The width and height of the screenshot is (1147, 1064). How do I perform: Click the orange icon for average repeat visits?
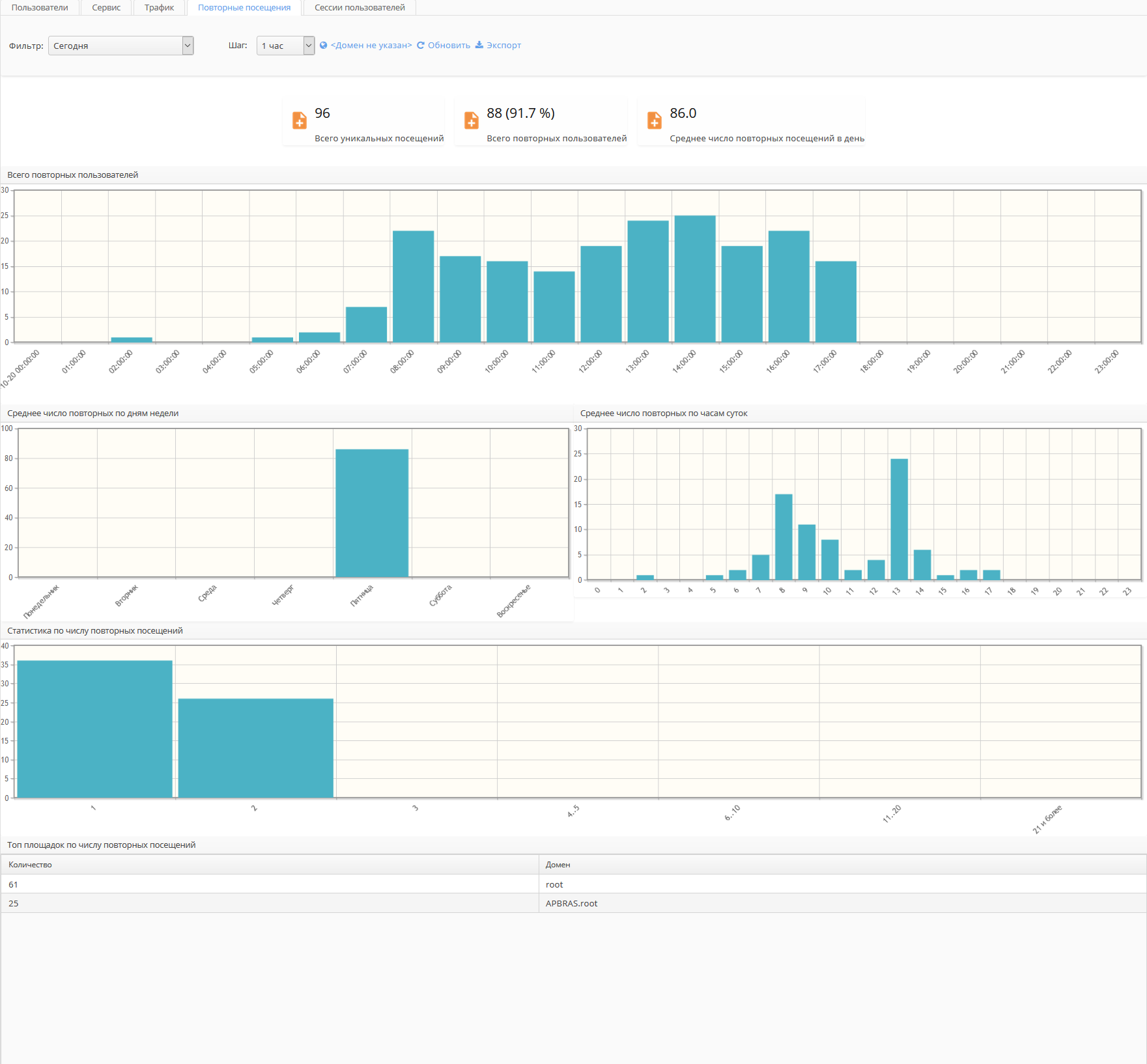pyautogui.click(x=655, y=120)
